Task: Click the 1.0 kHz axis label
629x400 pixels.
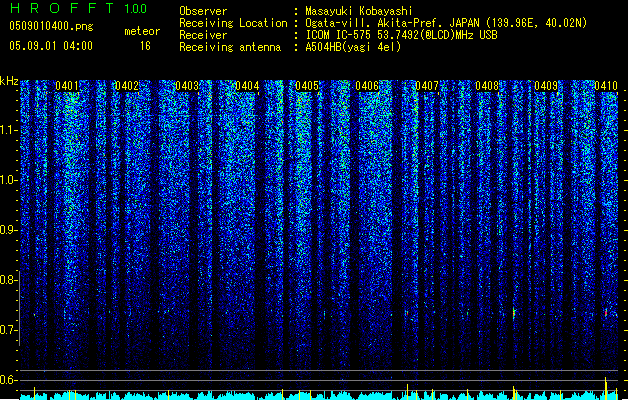Action: pos(9,180)
